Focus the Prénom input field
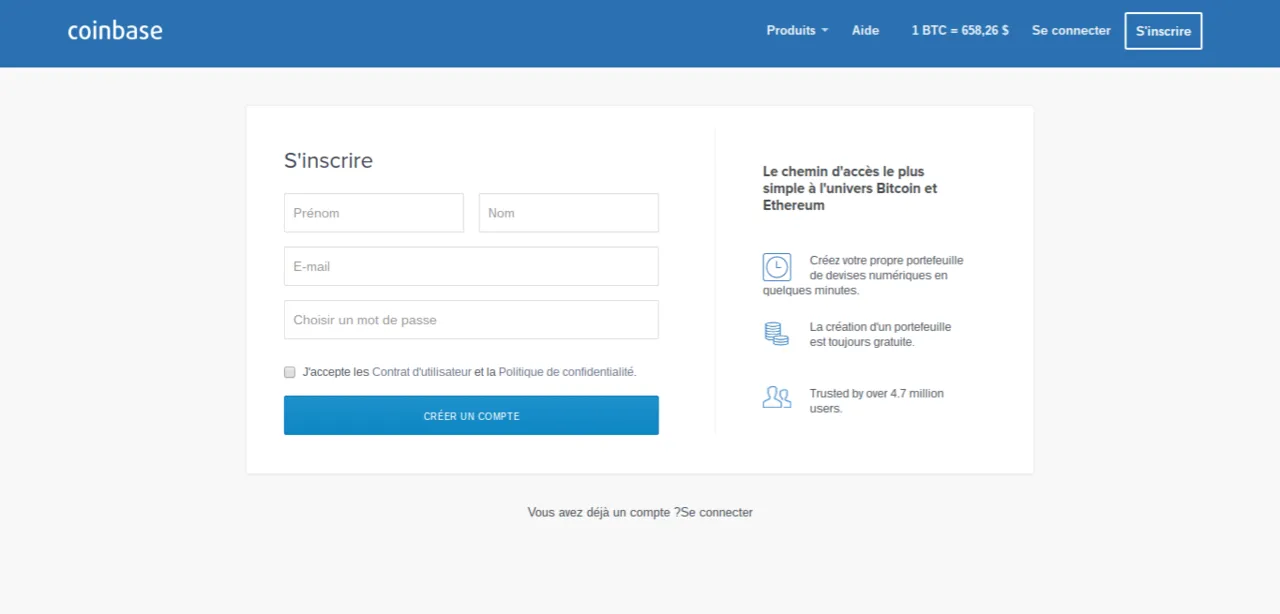 [374, 213]
